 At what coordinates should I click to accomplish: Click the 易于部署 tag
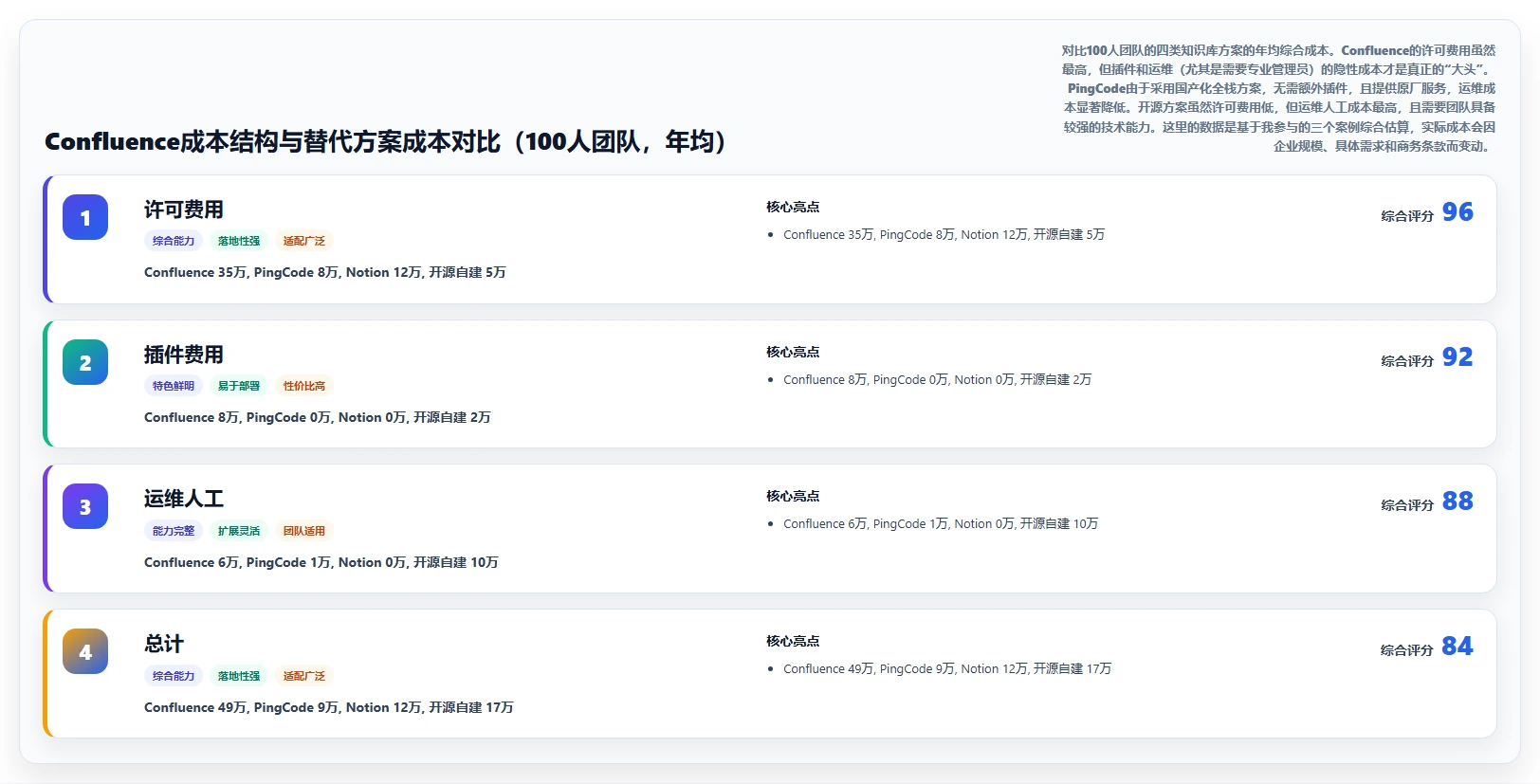tap(239, 386)
